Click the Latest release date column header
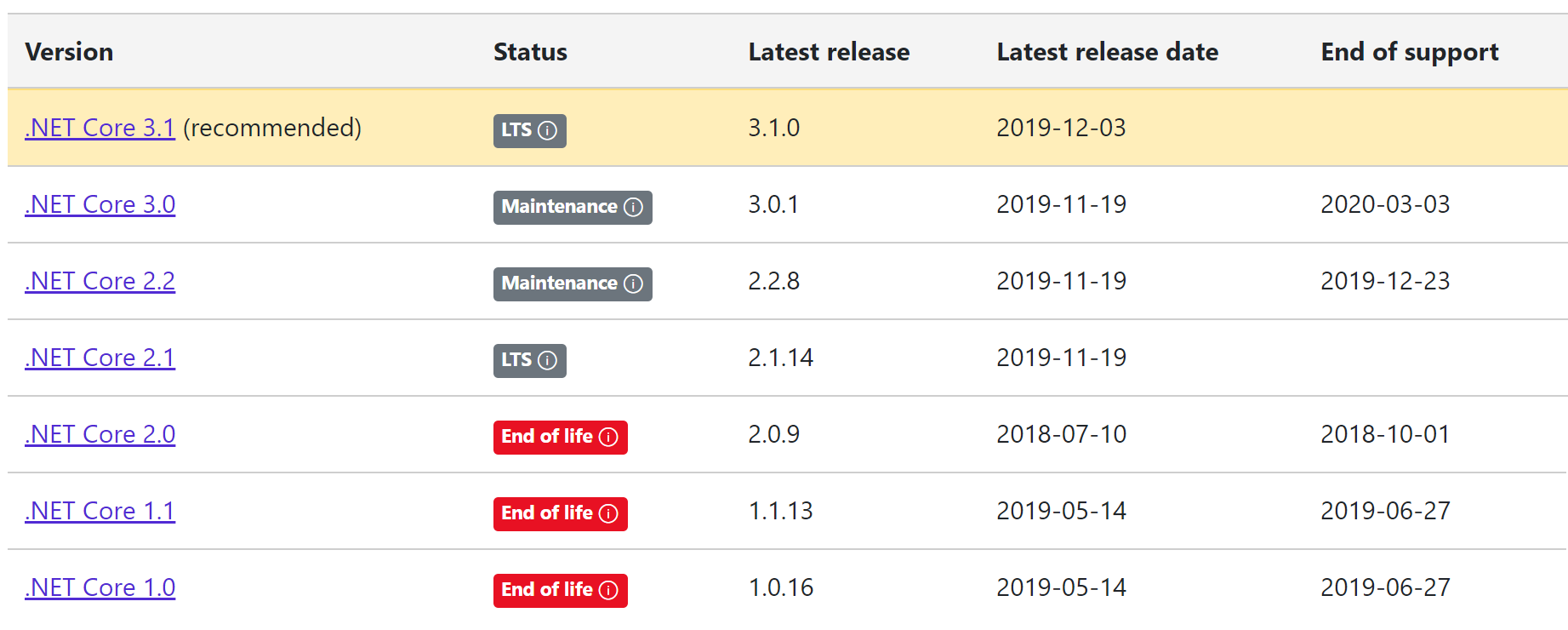Viewport: 1568px width, 630px height. click(x=1107, y=52)
